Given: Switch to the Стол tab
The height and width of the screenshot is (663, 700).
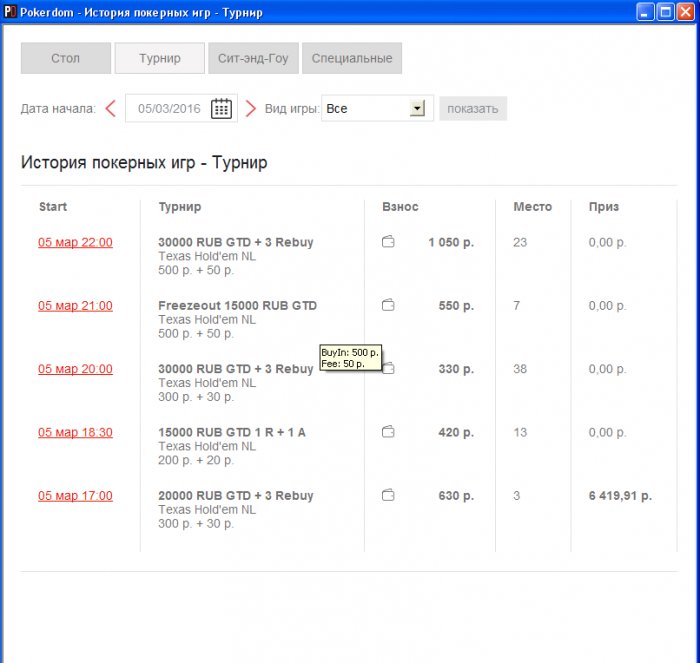Looking at the screenshot, I should tap(66, 58).
